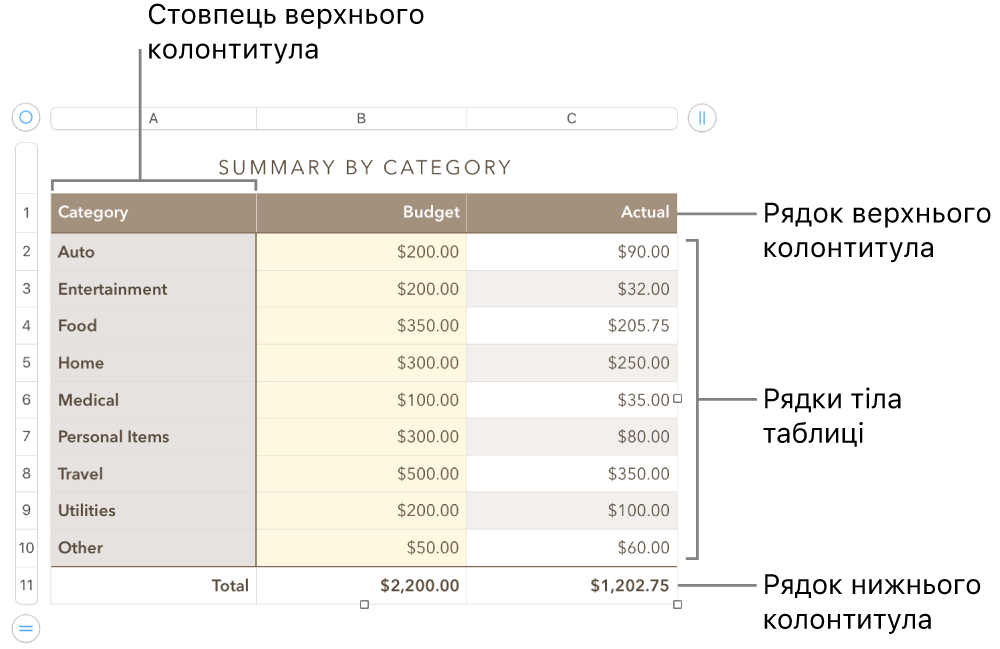This screenshot has width=1000, height=649.
Task: Select the Medical row label cell
Action: [152, 400]
